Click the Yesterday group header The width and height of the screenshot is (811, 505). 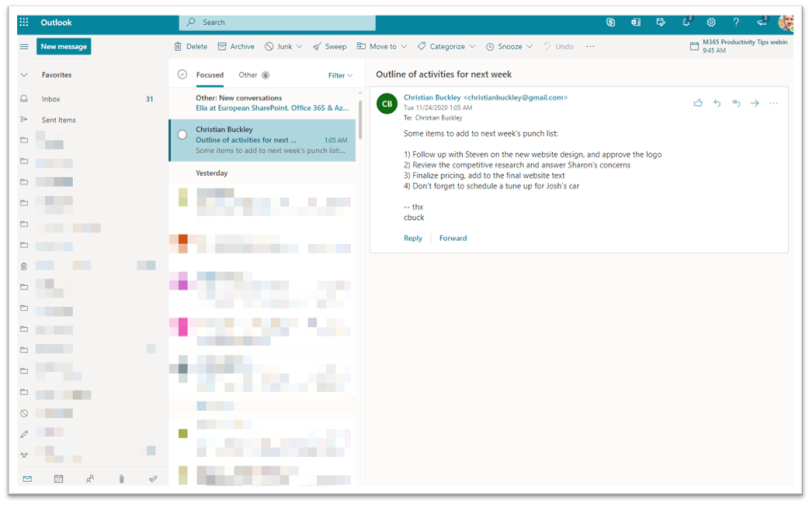tap(212, 173)
